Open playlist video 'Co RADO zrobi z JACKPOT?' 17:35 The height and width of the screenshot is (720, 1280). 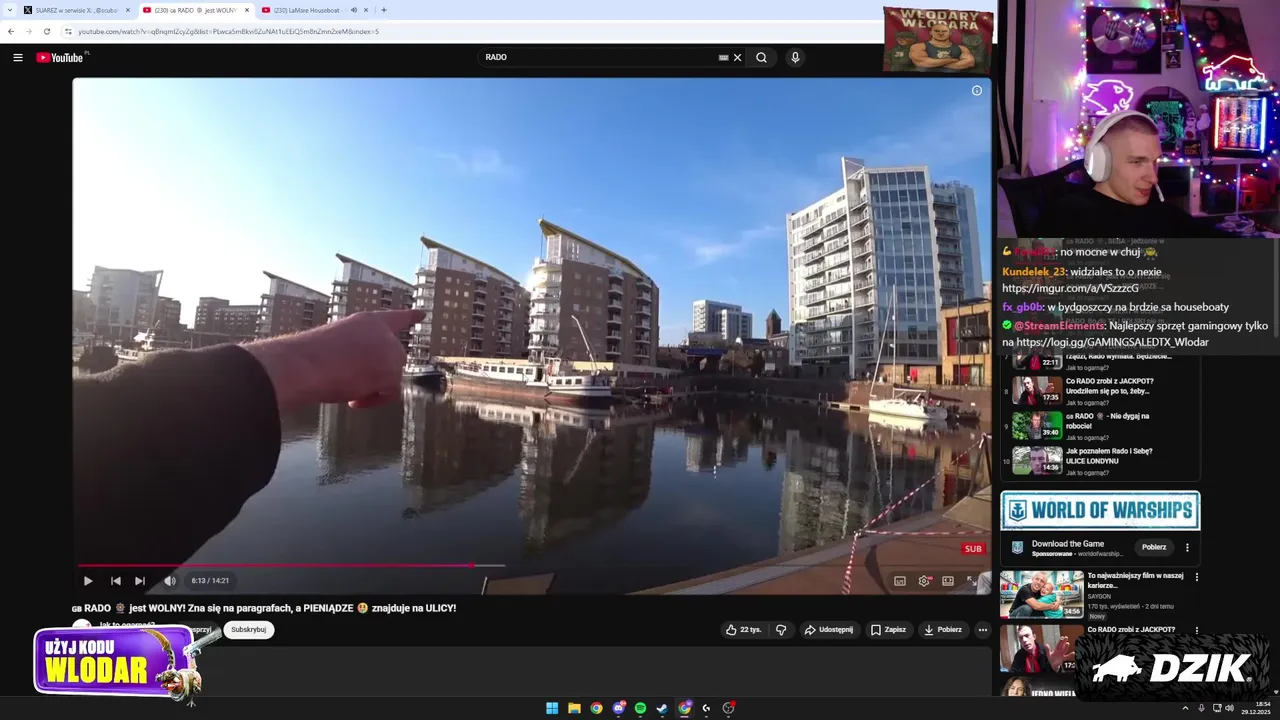pos(1100,391)
